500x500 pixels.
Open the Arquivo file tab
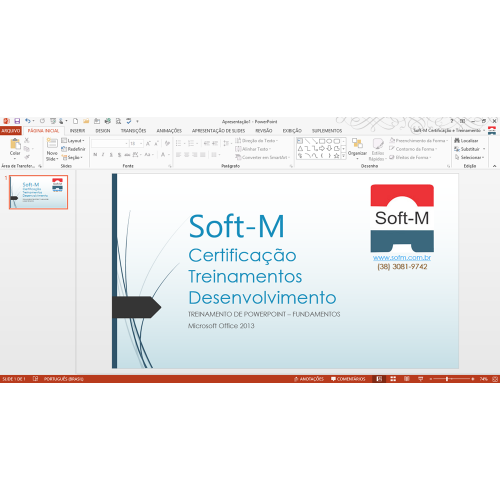point(11,131)
